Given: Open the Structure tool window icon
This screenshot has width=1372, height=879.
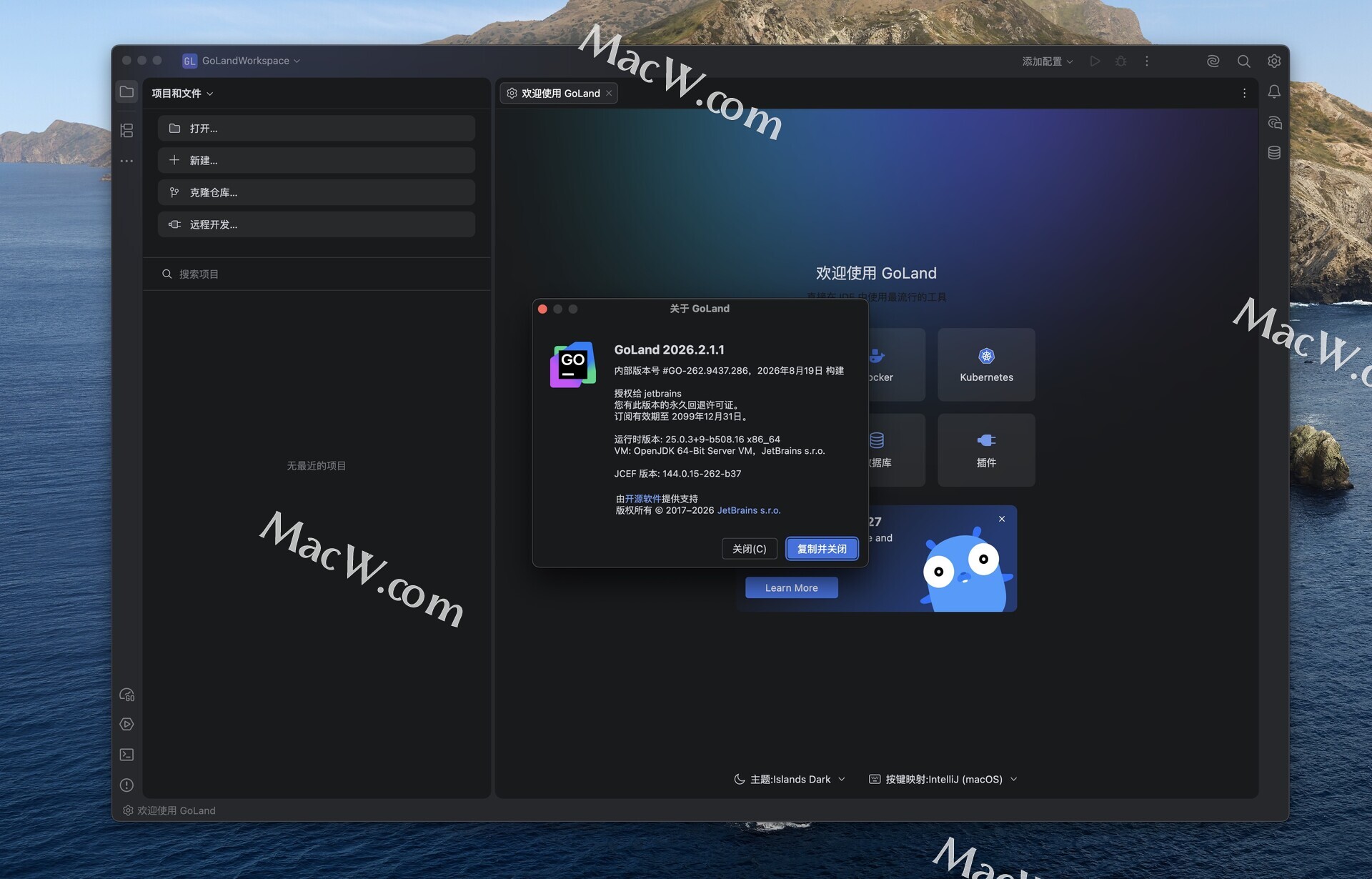Looking at the screenshot, I should point(126,130).
